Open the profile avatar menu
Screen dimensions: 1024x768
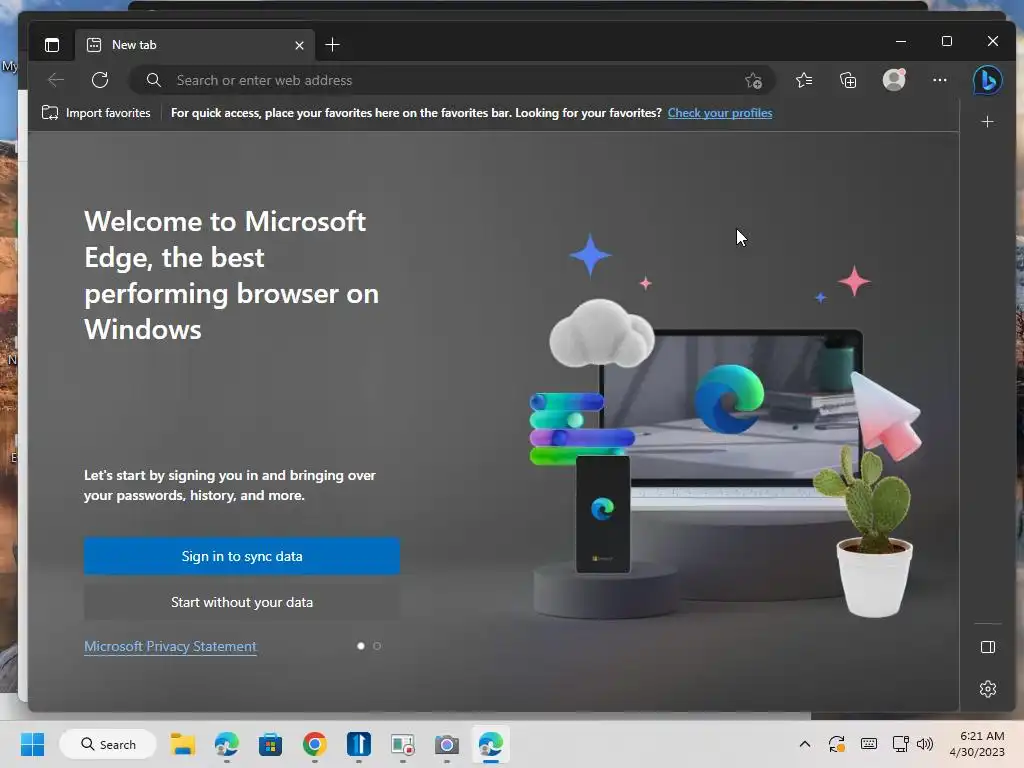pyautogui.click(x=894, y=80)
